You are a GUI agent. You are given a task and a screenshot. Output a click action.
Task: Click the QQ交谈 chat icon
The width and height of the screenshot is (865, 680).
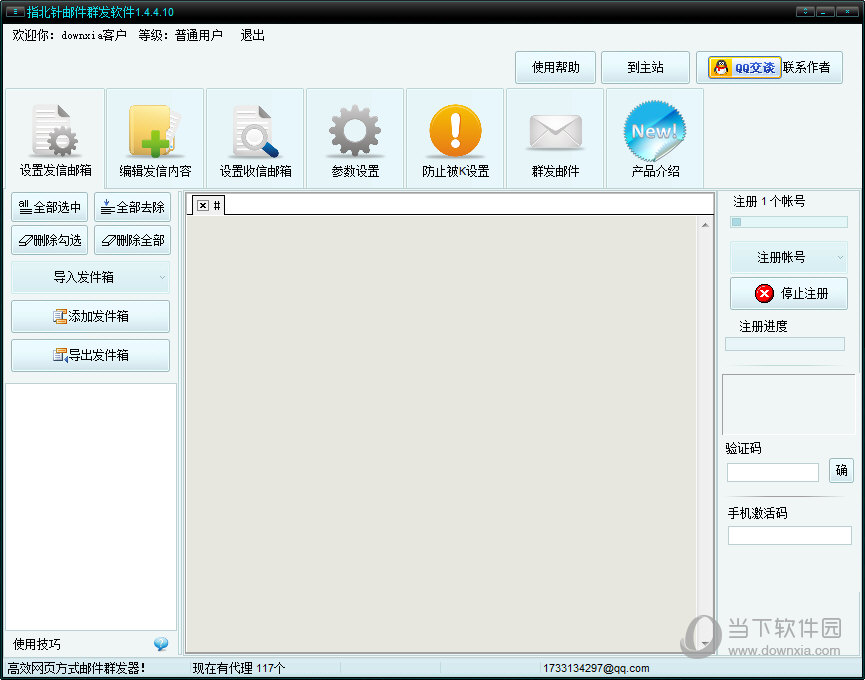tap(745, 68)
